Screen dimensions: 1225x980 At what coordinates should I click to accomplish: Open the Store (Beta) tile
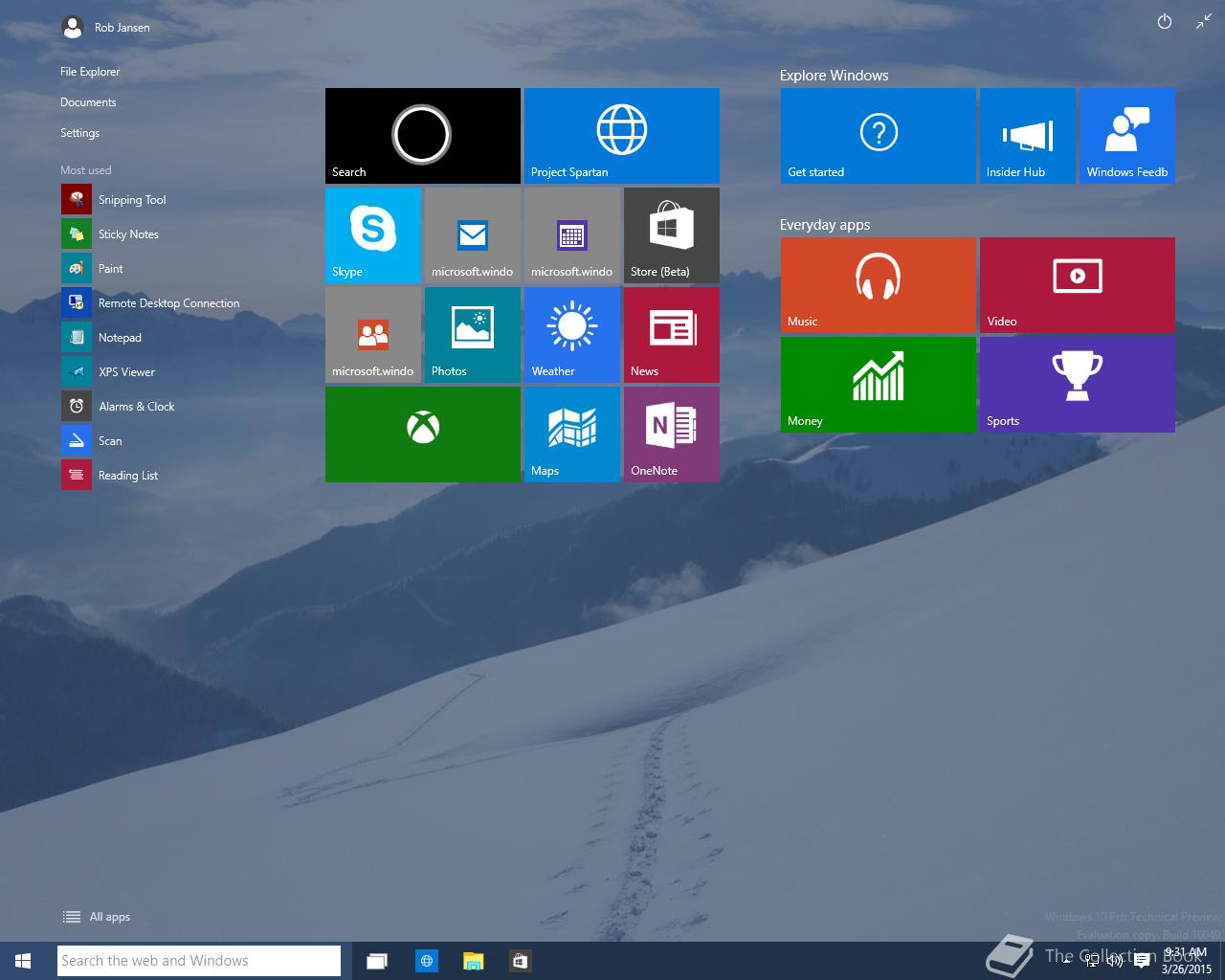point(672,235)
